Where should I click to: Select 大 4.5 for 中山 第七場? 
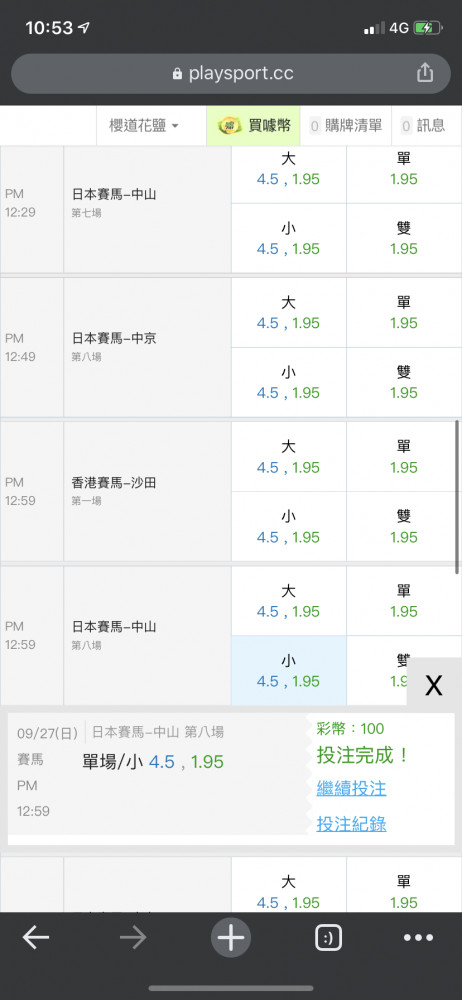pyautogui.click(x=288, y=168)
